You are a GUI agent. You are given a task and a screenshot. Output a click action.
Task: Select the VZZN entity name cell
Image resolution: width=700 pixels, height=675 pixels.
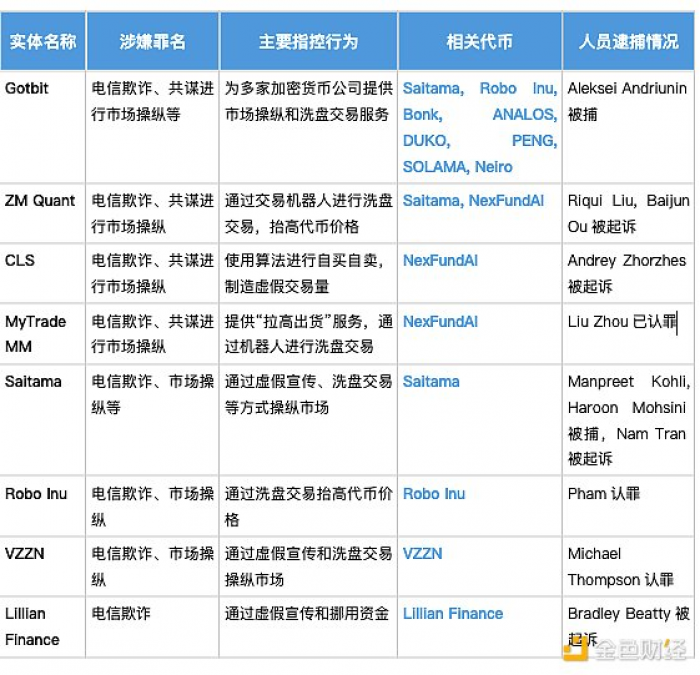(x=43, y=567)
